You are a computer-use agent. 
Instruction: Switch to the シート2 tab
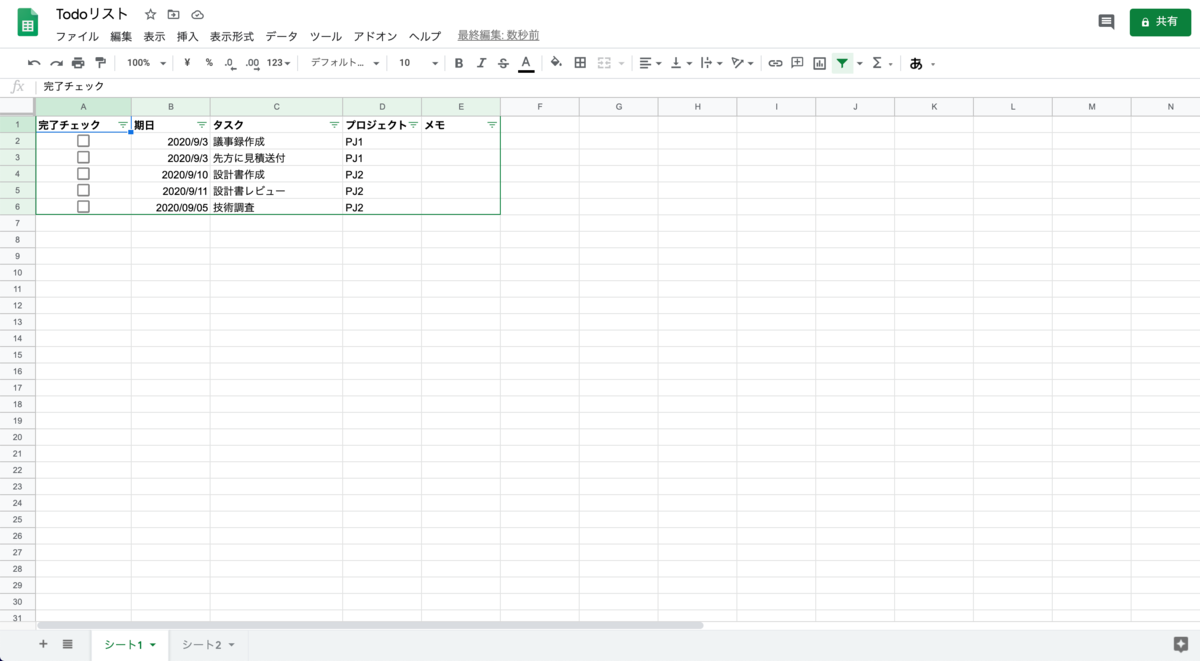[208, 644]
